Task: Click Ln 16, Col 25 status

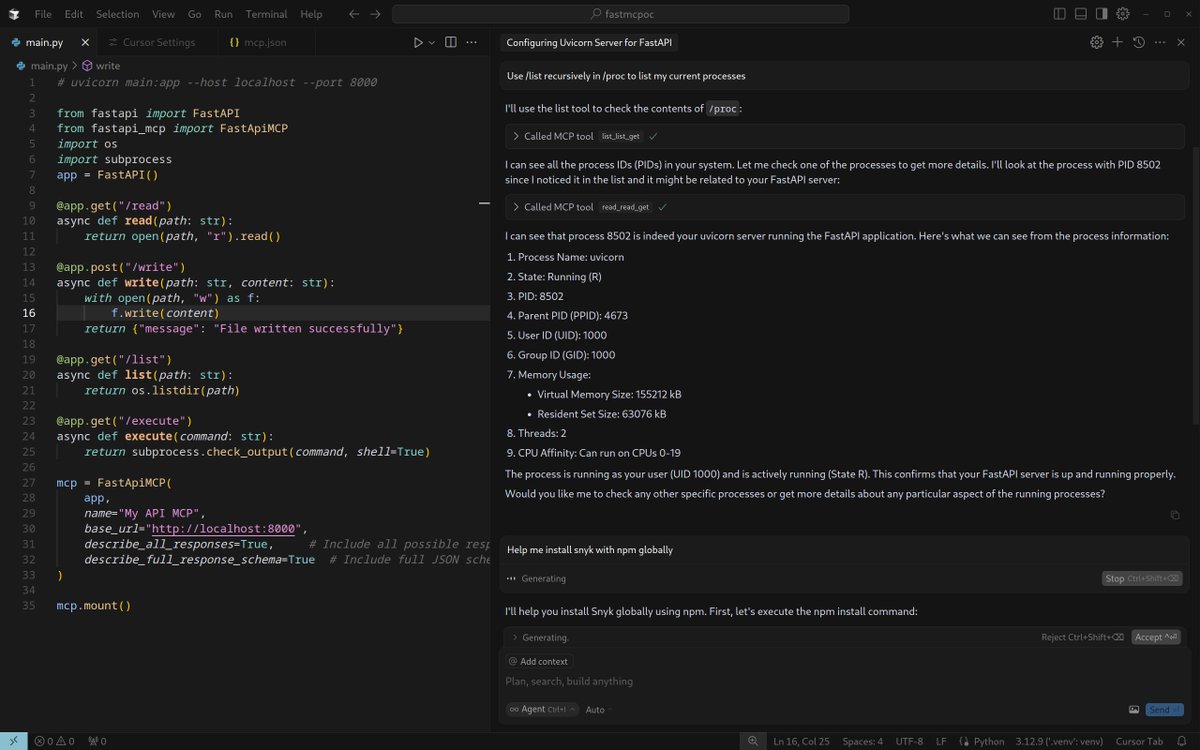Action: click(801, 741)
